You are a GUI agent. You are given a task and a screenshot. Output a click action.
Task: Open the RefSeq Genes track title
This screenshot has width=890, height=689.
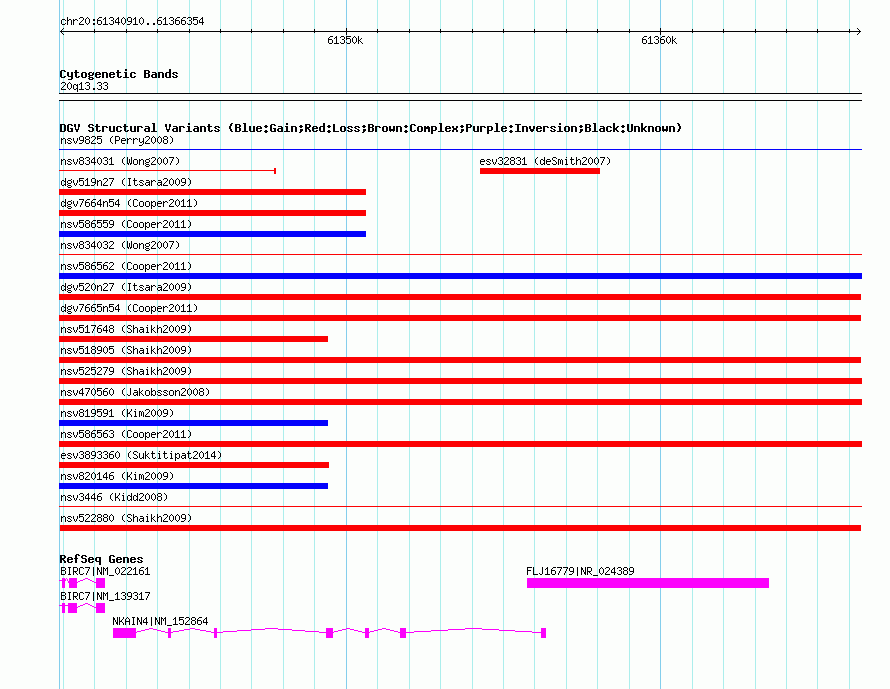tap(101, 559)
